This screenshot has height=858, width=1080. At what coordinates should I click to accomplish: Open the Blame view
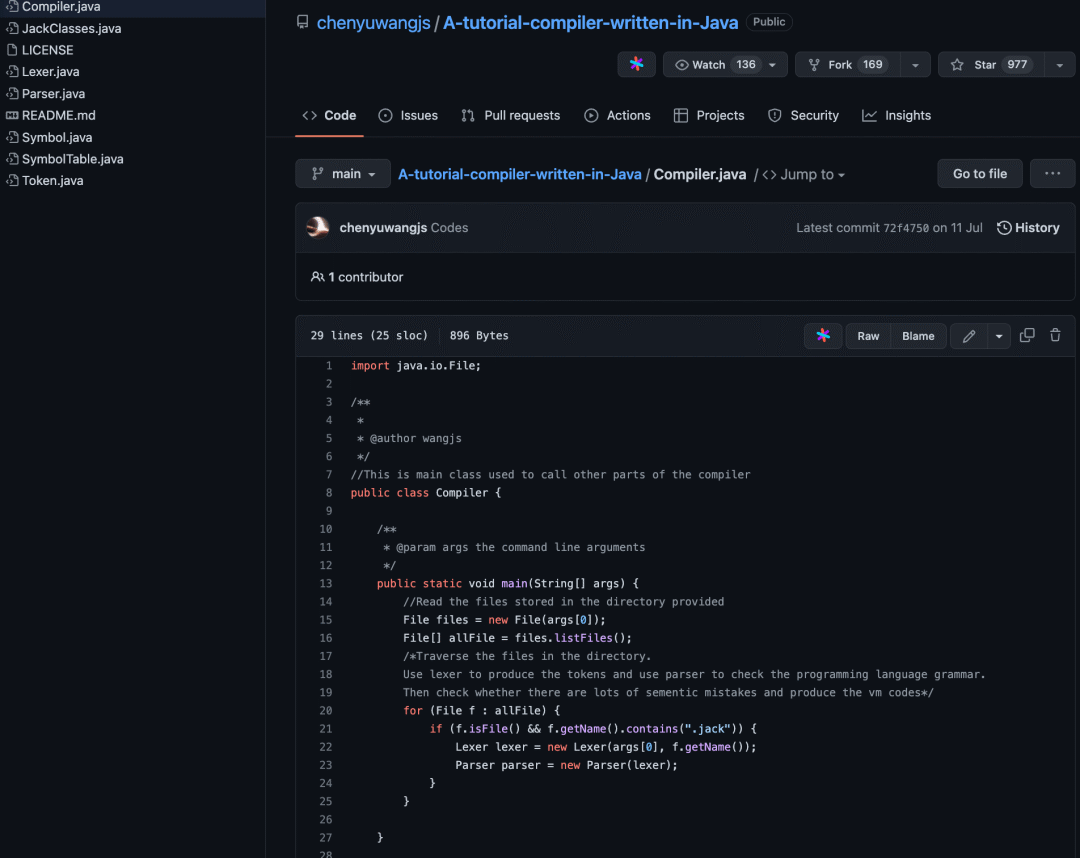(x=918, y=336)
